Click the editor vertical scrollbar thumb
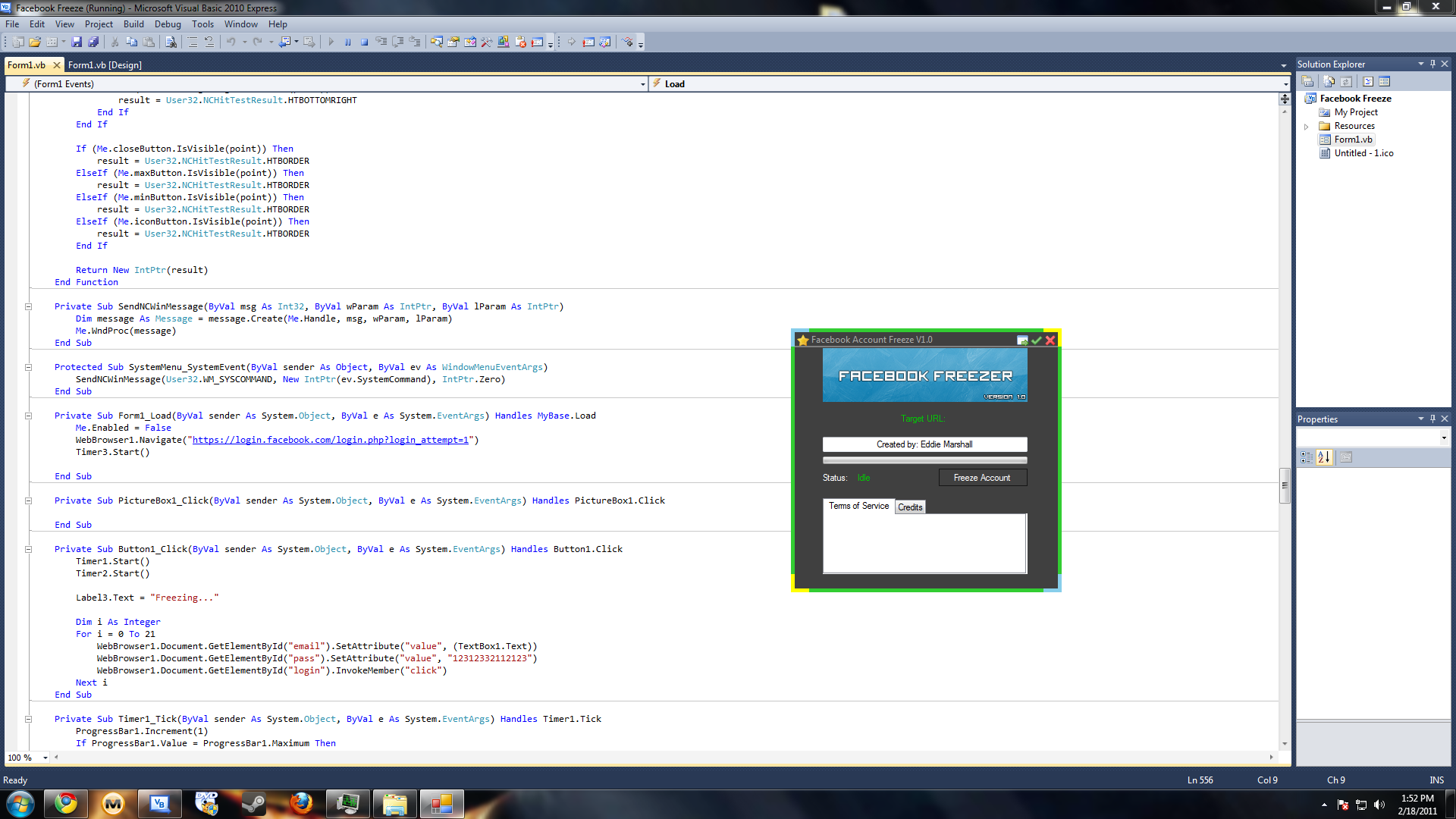The height and width of the screenshot is (819, 1456). (1285, 486)
